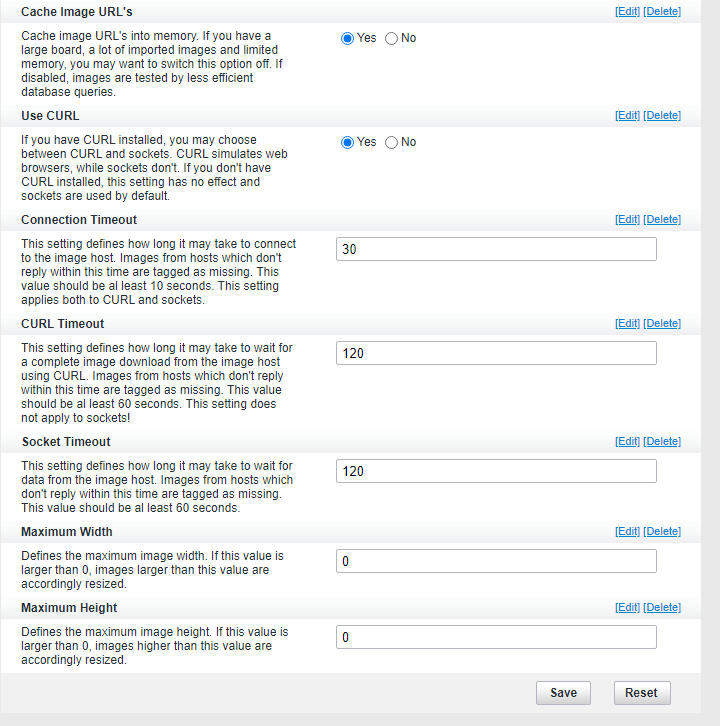The height and width of the screenshot is (726, 720).
Task: Select Yes for Use CURL
Action: tap(347, 143)
